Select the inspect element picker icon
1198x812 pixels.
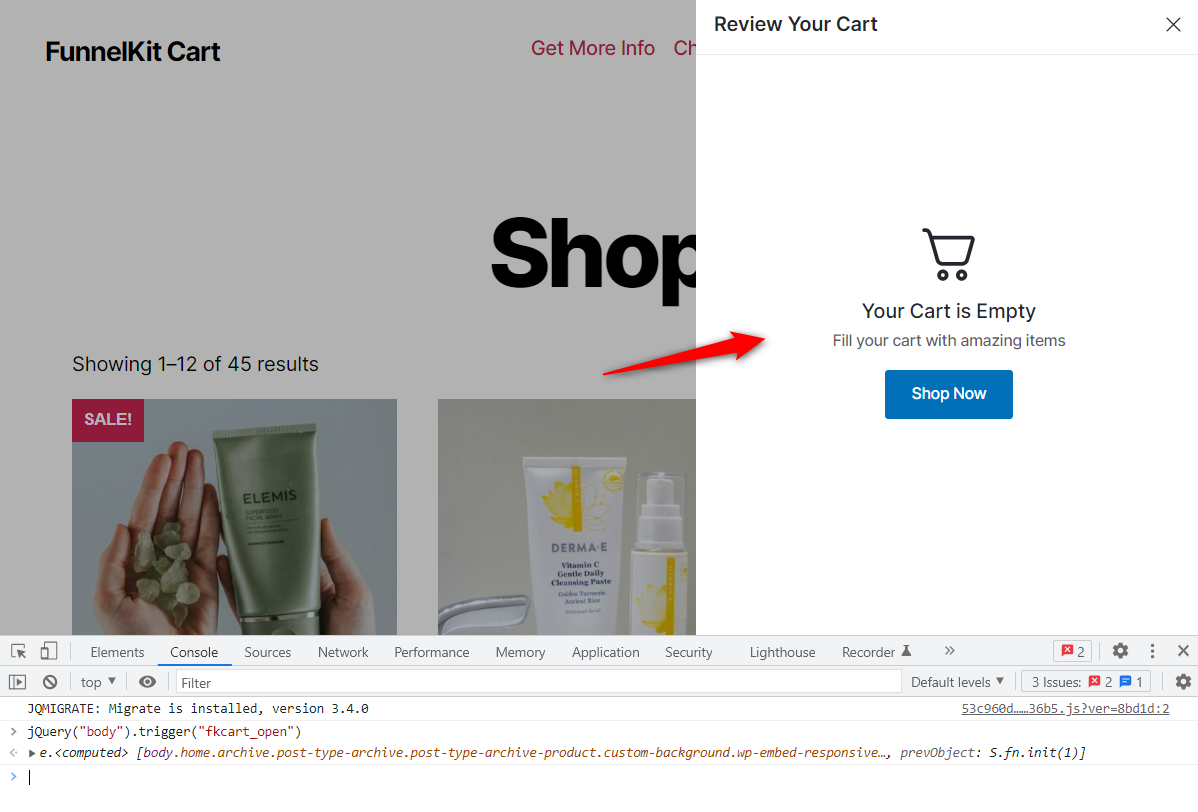coord(18,651)
